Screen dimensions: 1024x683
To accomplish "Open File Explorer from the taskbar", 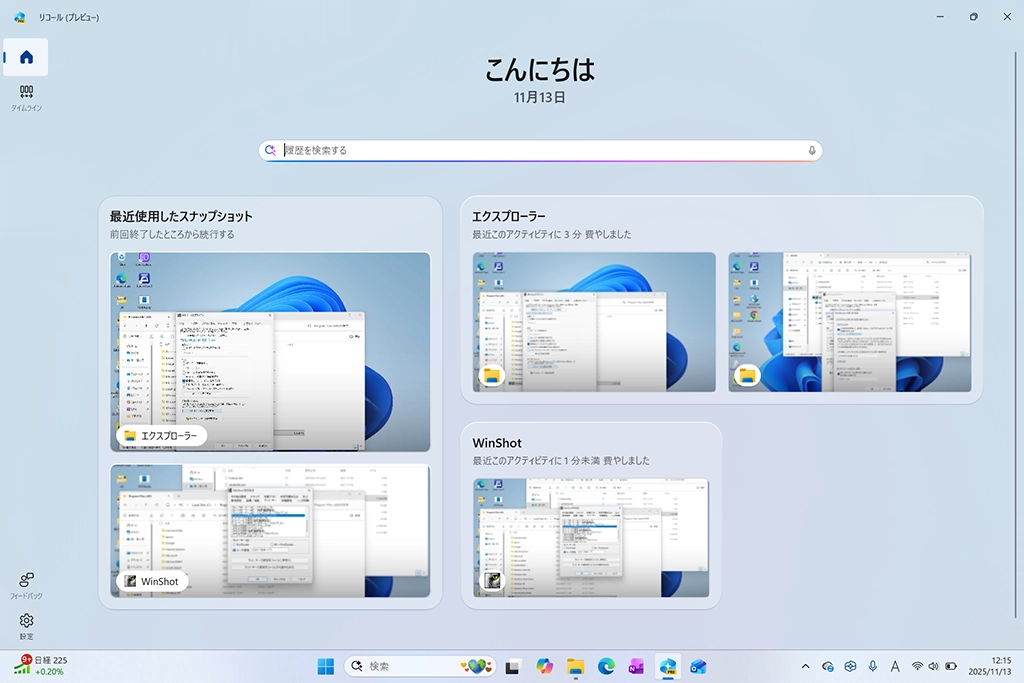I will click(x=575, y=667).
